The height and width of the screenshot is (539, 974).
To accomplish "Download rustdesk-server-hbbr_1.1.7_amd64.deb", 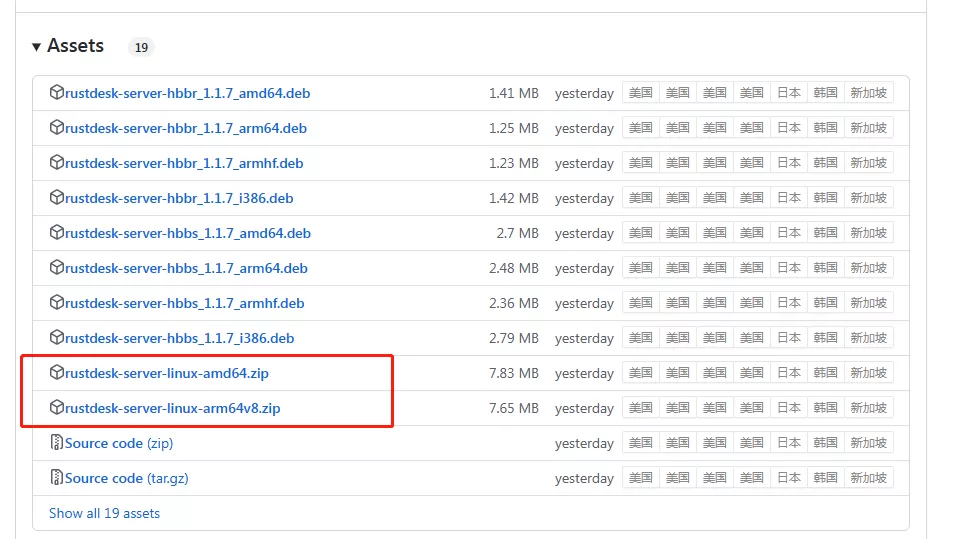I will (188, 93).
